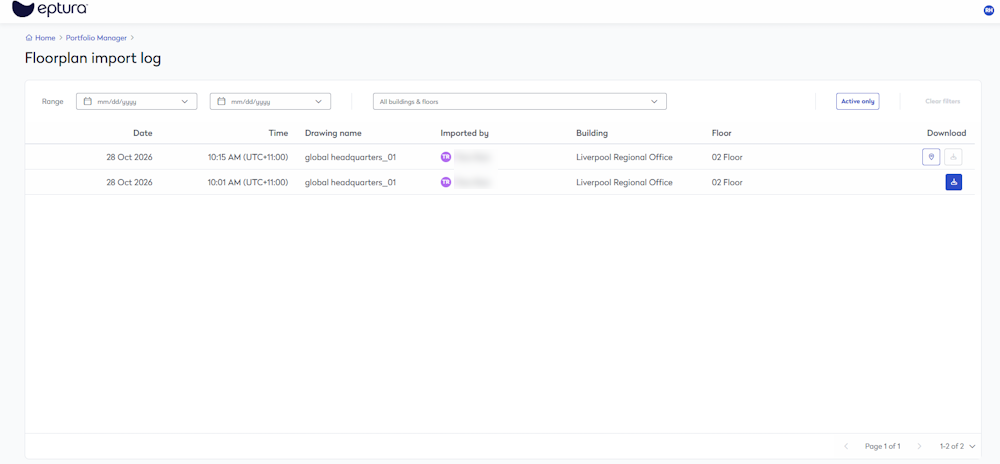Click Liverpool Regional Office in the 10:15 AM row

624,157
